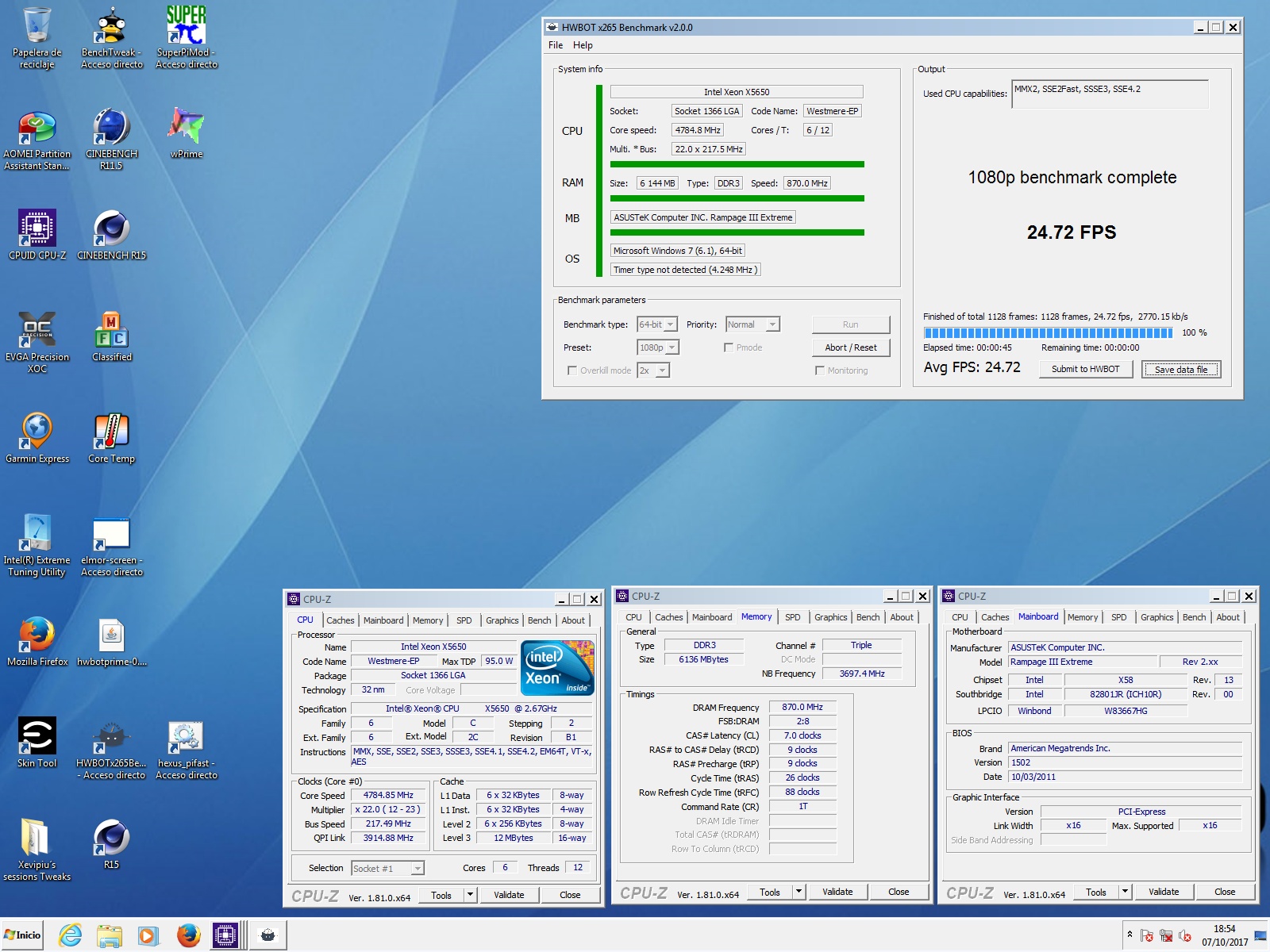The width and height of the screenshot is (1270, 952).
Task: Launch Intel Extreme Tuning Utility icon
Action: coord(37,546)
